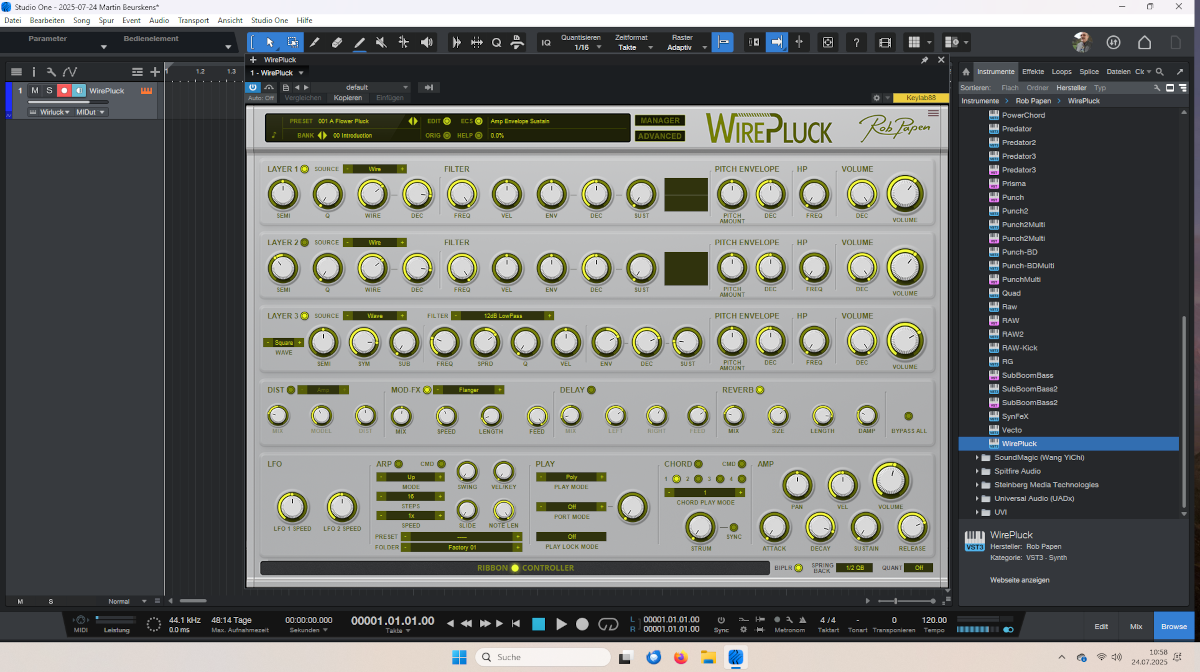Open the track list icon
This screenshot has height=672, width=1200.
tap(16, 72)
